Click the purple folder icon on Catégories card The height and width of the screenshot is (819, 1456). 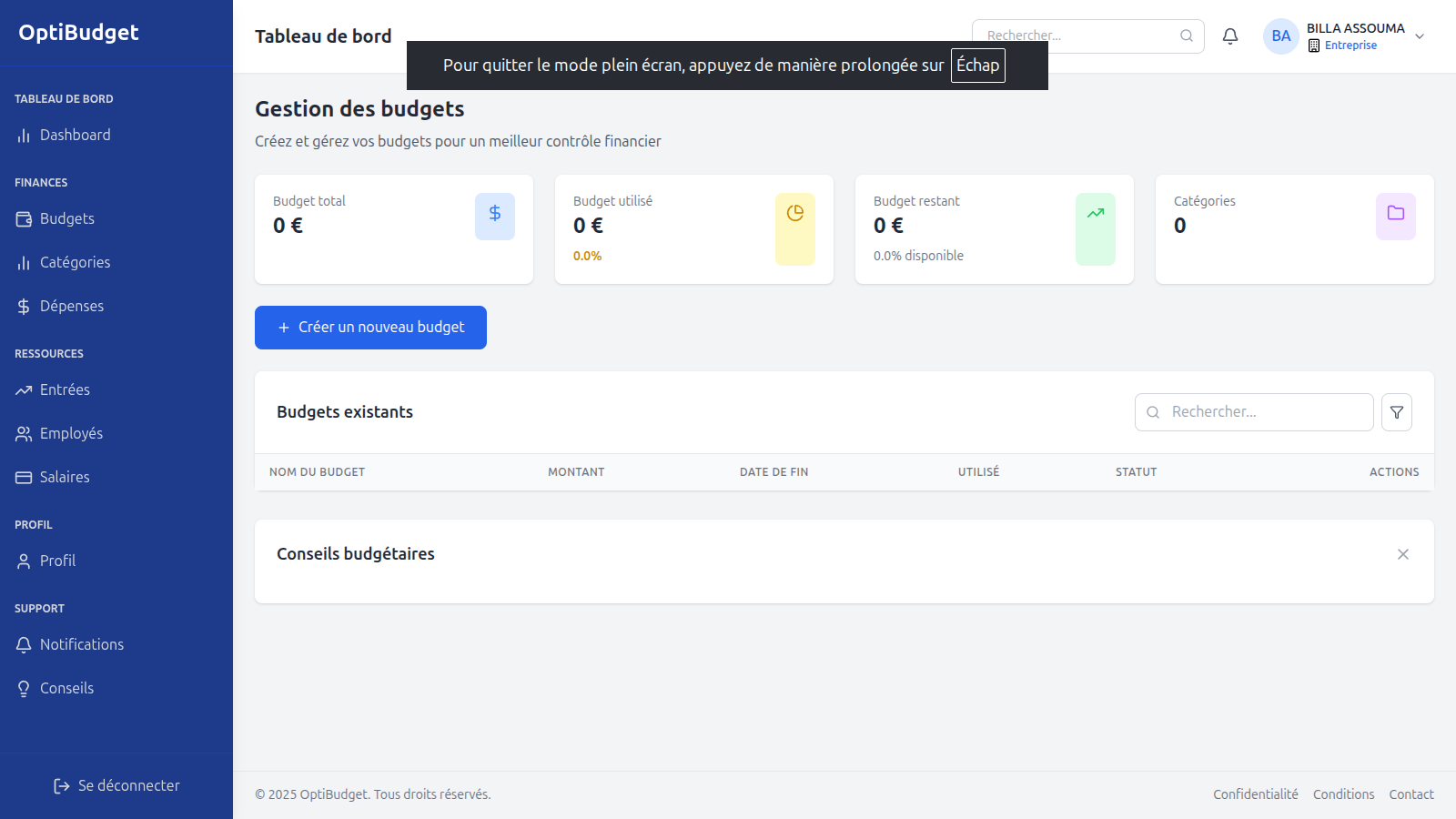[1396, 214]
